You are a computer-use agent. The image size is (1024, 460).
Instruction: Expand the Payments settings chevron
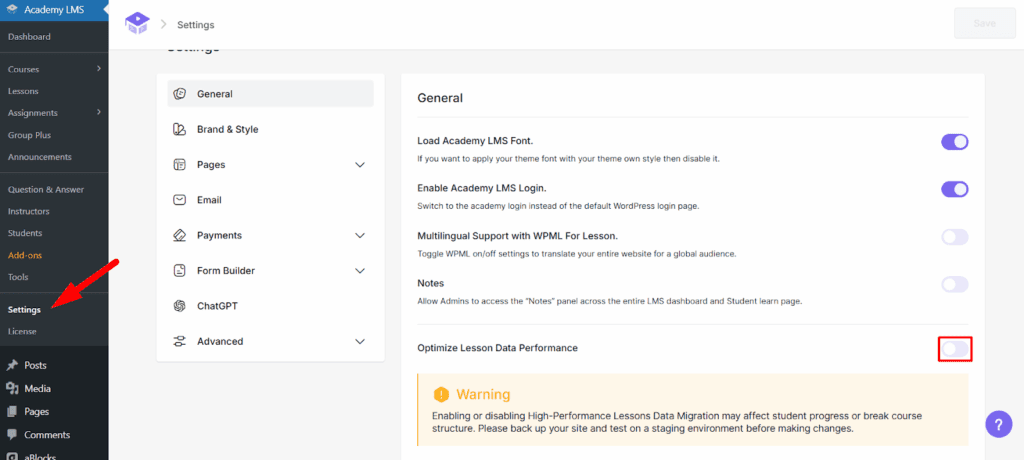coord(360,235)
